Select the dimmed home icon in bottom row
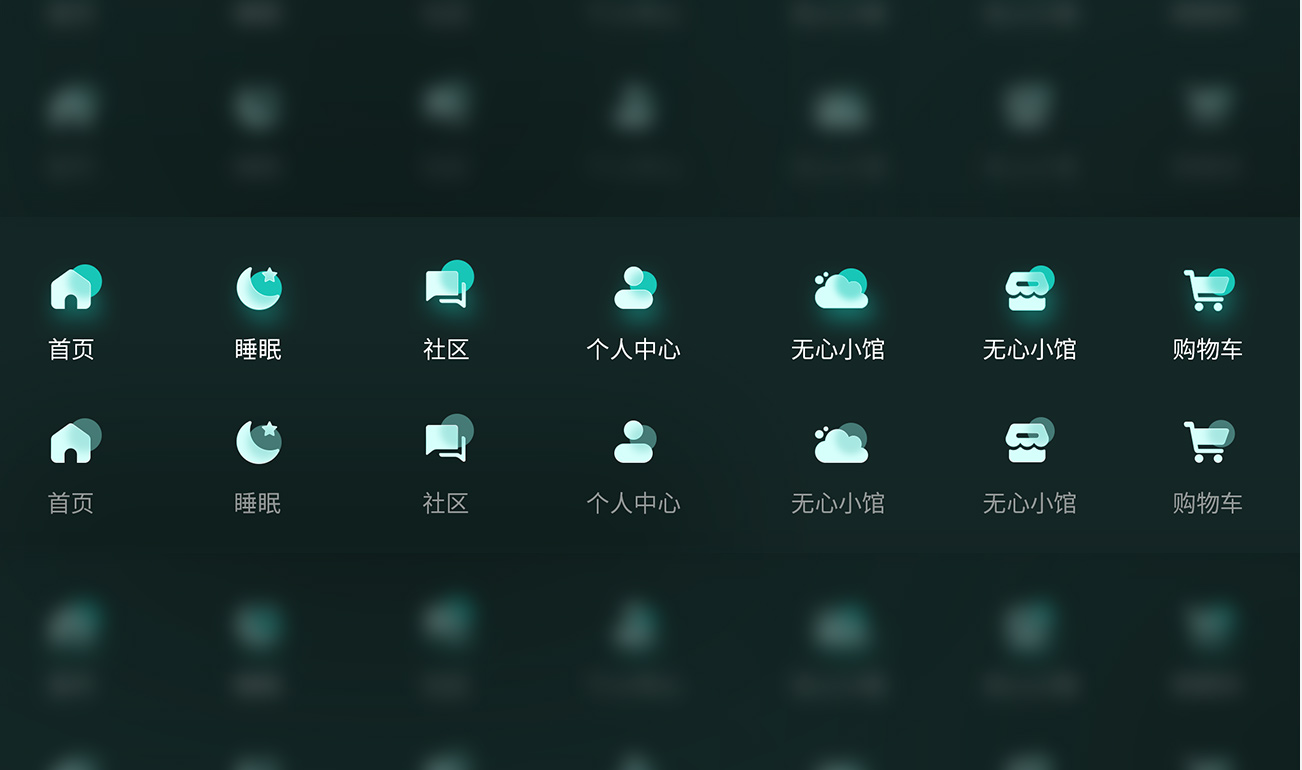The width and height of the screenshot is (1302, 770). coord(73,441)
